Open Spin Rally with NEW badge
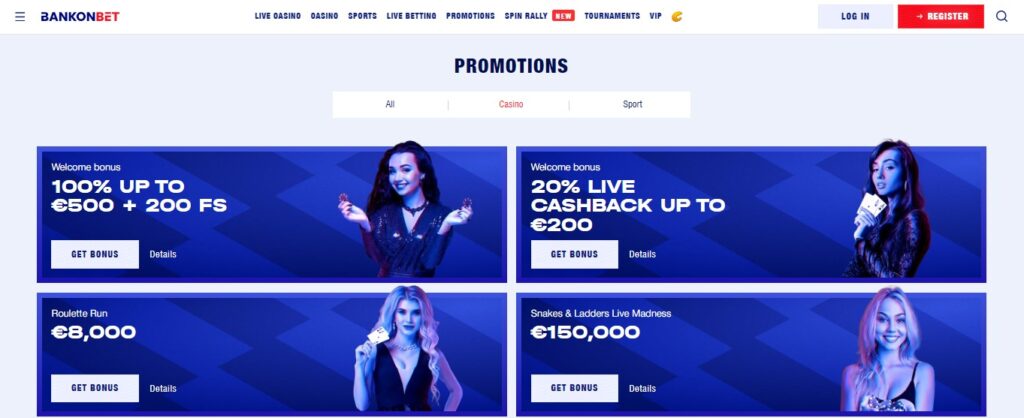This screenshot has height=418, width=1024. tap(539, 16)
